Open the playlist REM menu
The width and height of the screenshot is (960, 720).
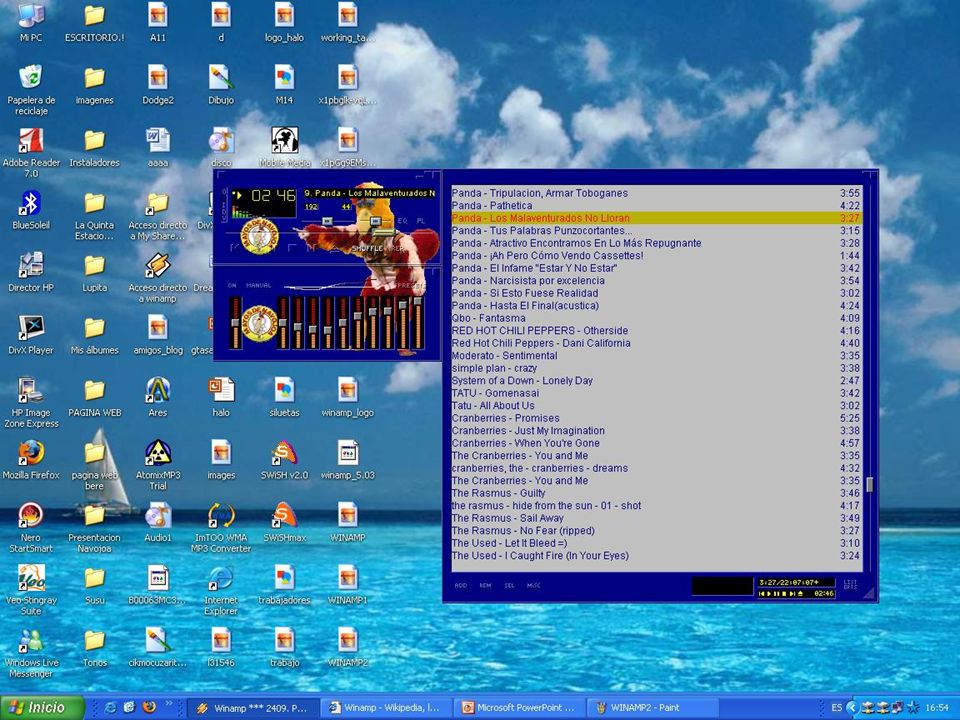(x=485, y=585)
